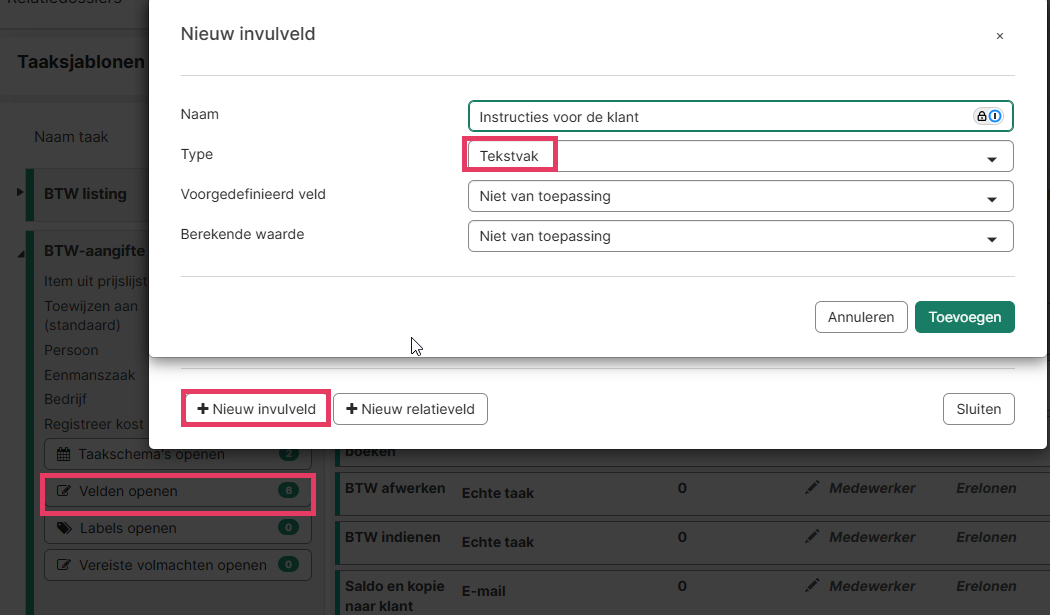1050x615 pixels.
Task: Open the Berekende waarde dropdown
Action: (741, 236)
